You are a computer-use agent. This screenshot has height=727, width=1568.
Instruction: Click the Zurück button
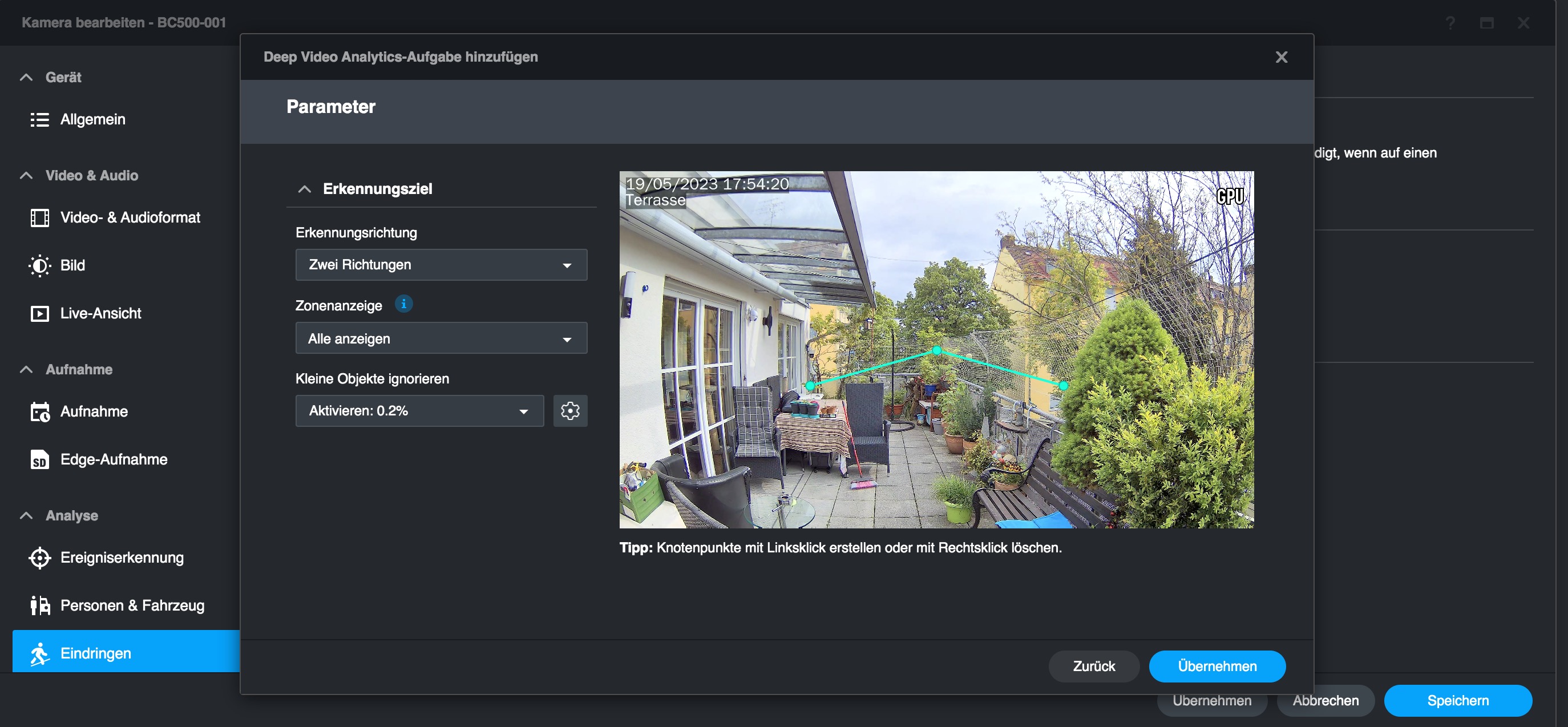click(1093, 666)
